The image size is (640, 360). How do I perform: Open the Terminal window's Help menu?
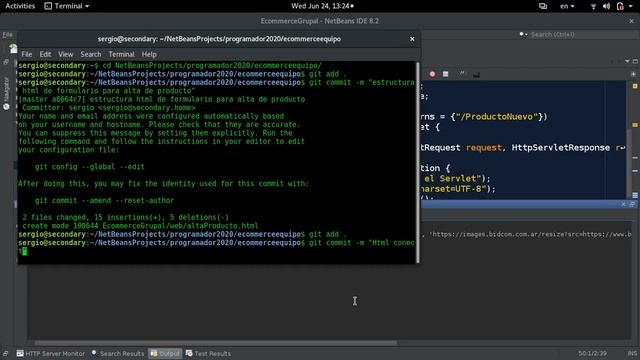[149, 54]
